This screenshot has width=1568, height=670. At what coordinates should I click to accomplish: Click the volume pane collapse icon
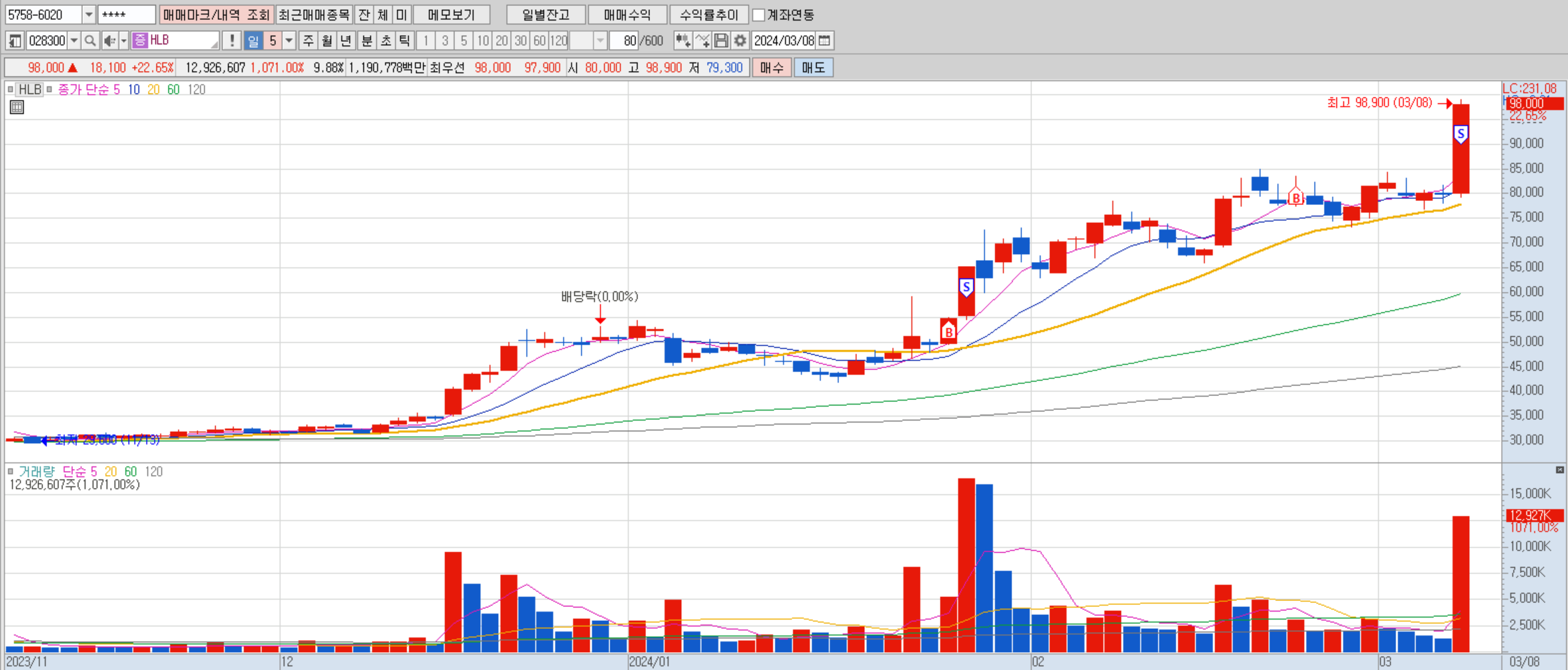(x=1560, y=470)
